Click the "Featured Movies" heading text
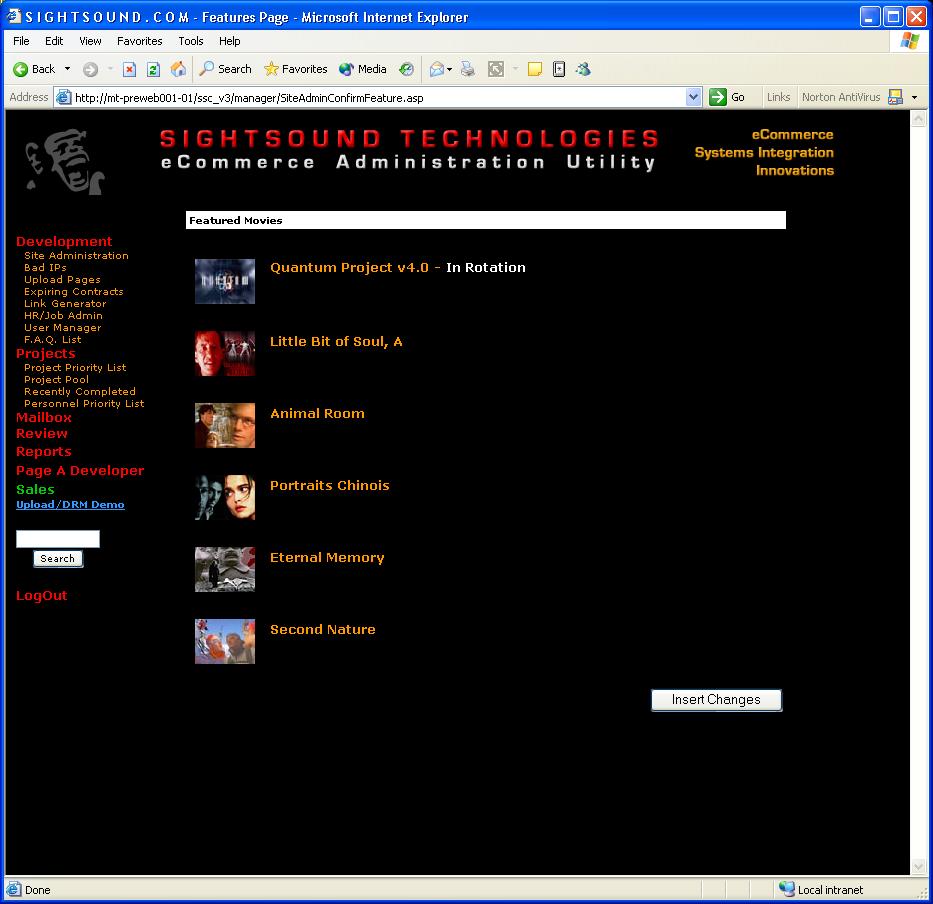 pyautogui.click(x=236, y=221)
